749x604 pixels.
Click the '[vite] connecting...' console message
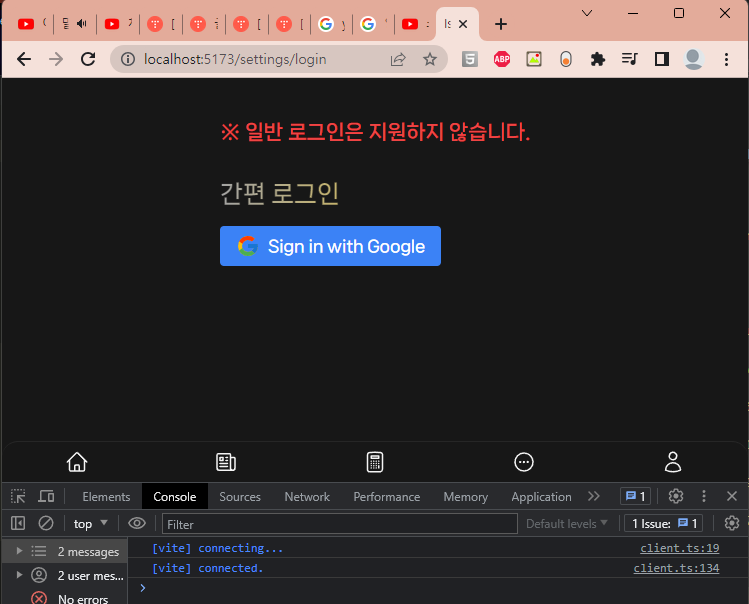[x=217, y=548]
